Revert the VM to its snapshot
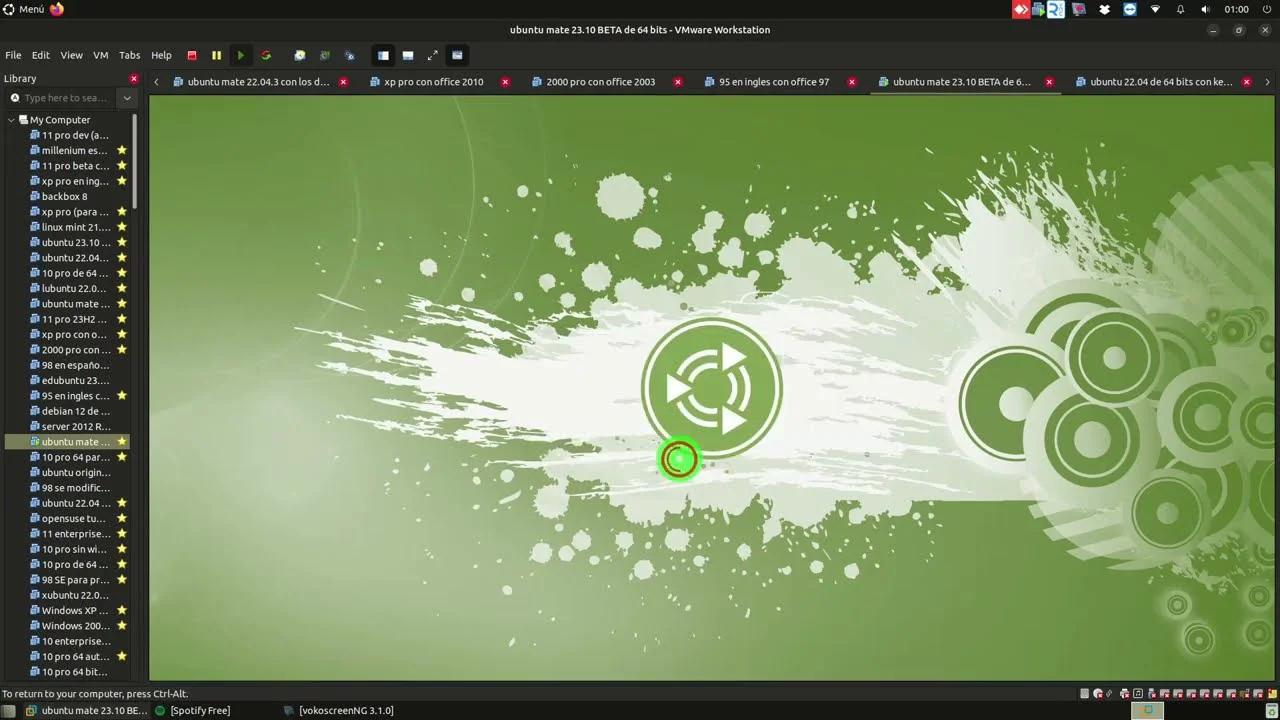The image size is (1280, 720). point(325,56)
